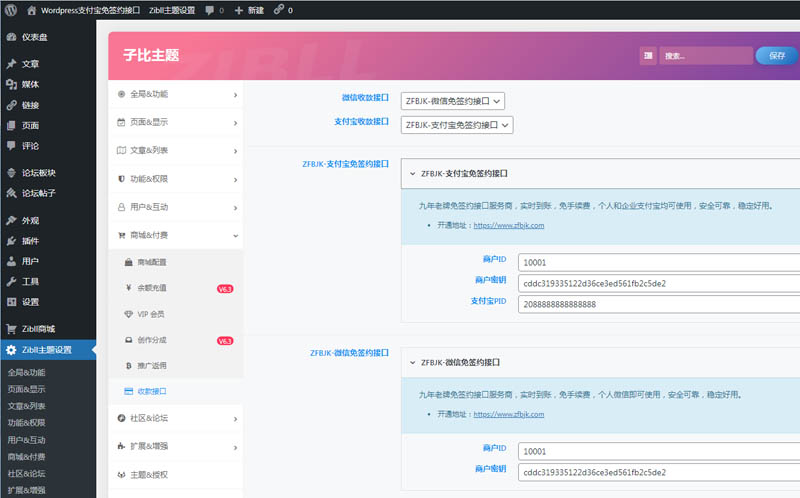This screenshot has height=498, width=800.
Task: Click the 工具 wrench icon
Action: (x=11, y=282)
